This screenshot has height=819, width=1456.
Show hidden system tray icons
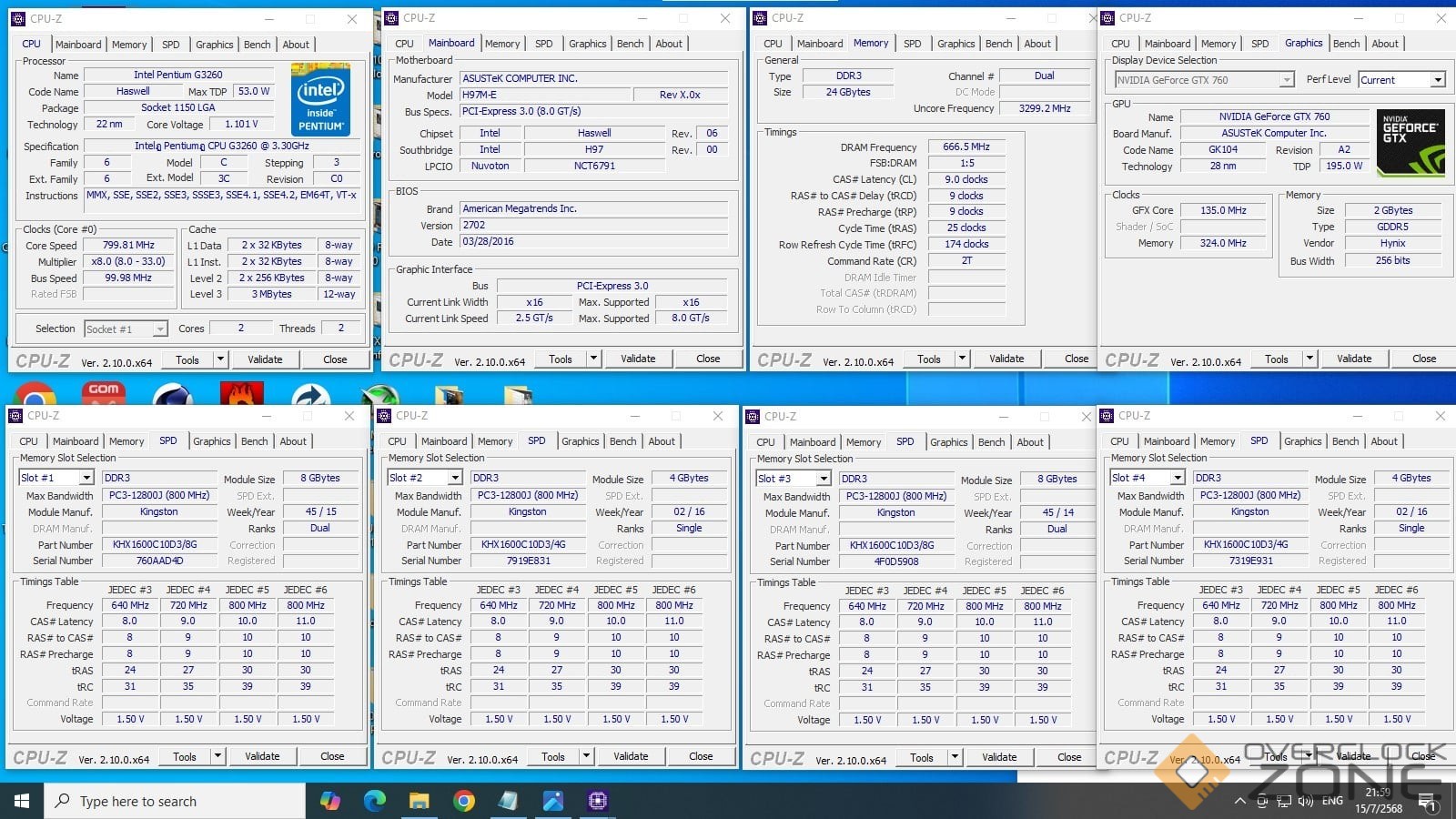coord(1239,801)
